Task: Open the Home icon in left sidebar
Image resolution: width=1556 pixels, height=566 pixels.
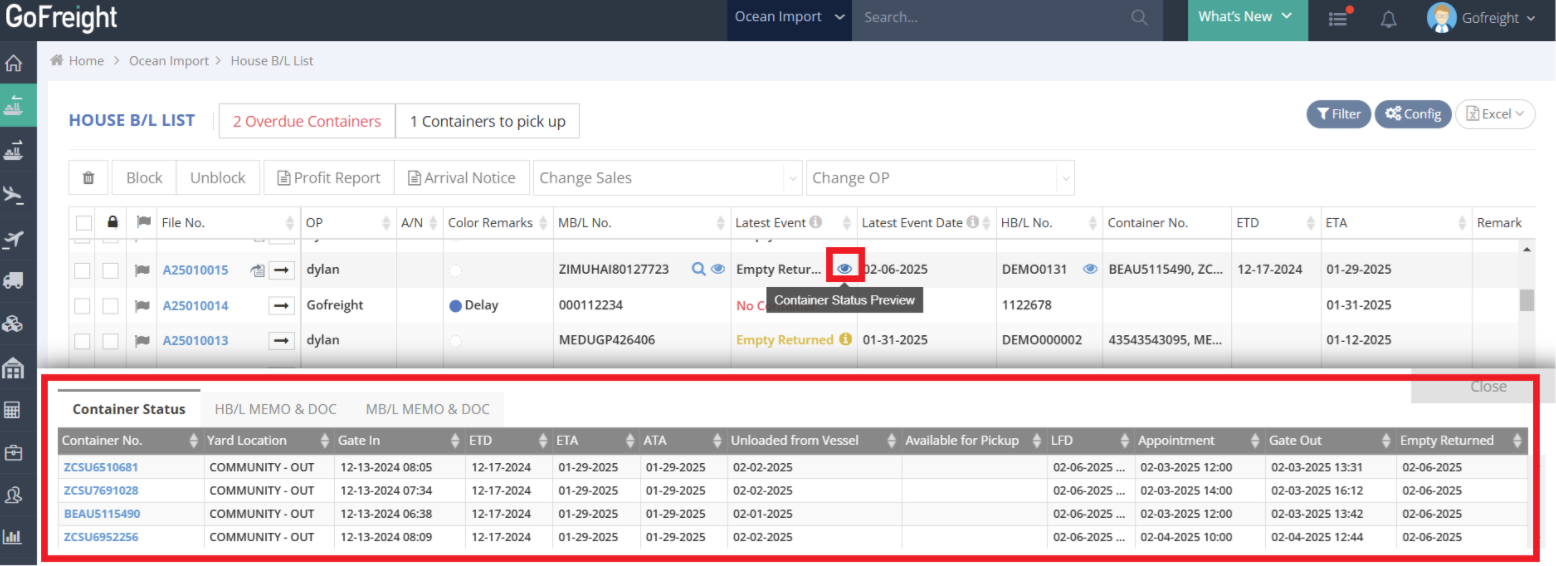Action: click(x=14, y=64)
